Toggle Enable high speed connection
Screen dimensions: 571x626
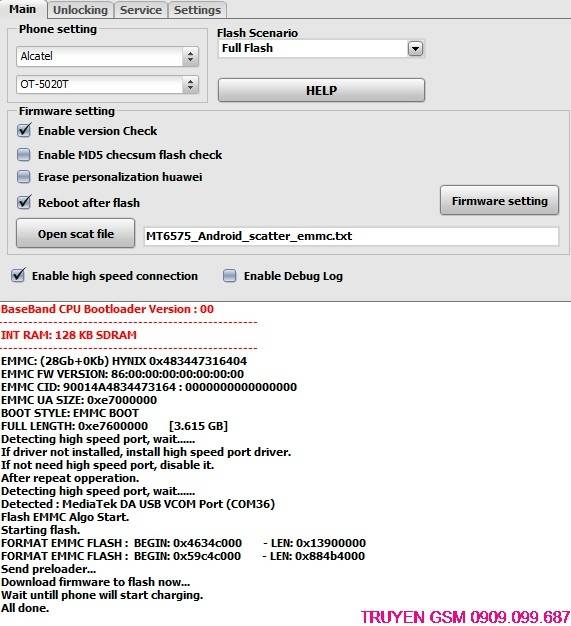[18, 275]
